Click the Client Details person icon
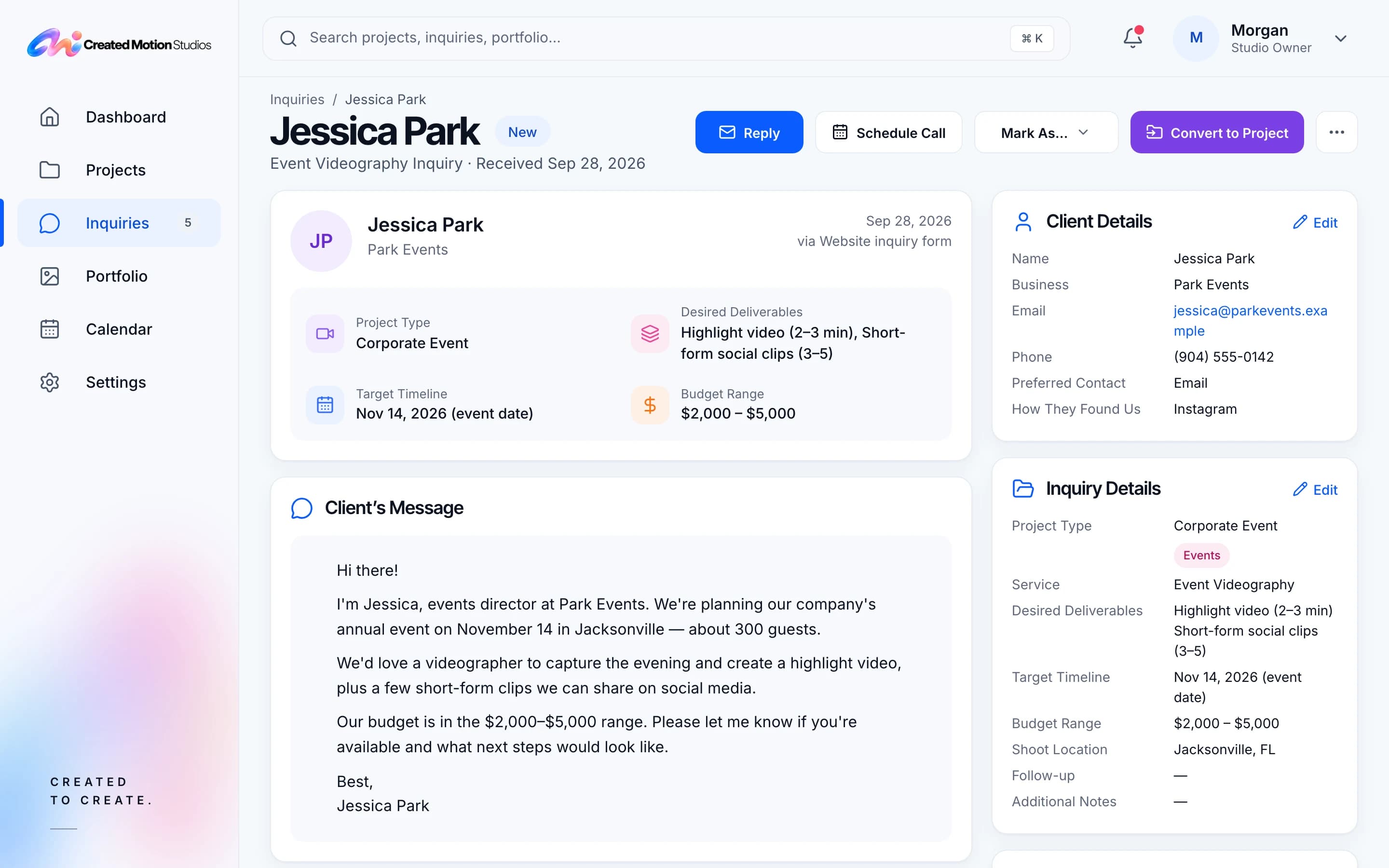Screen dimensions: 1389x868 click(1023, 222)
